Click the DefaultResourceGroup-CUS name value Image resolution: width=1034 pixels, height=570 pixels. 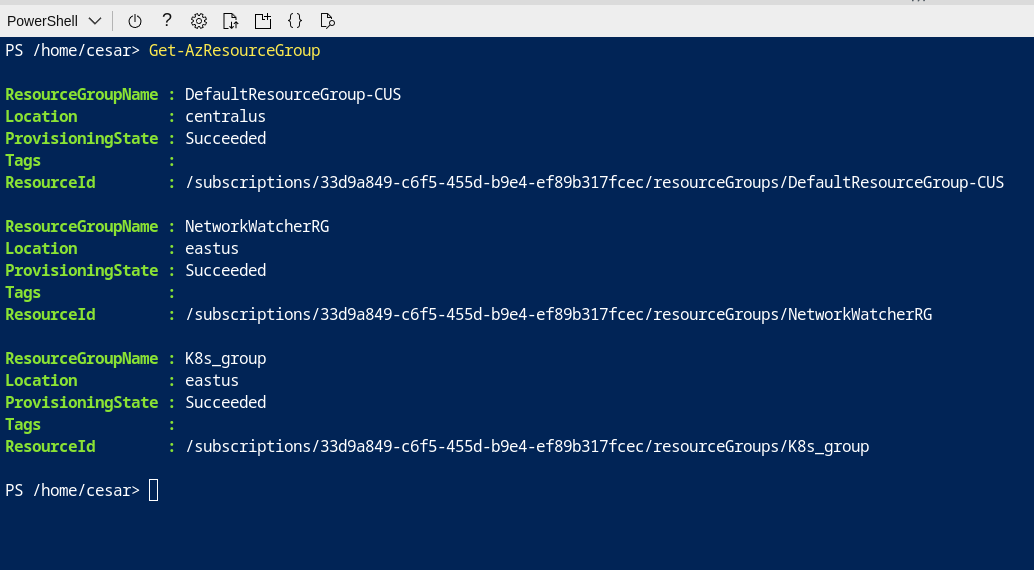coord(293,94)
